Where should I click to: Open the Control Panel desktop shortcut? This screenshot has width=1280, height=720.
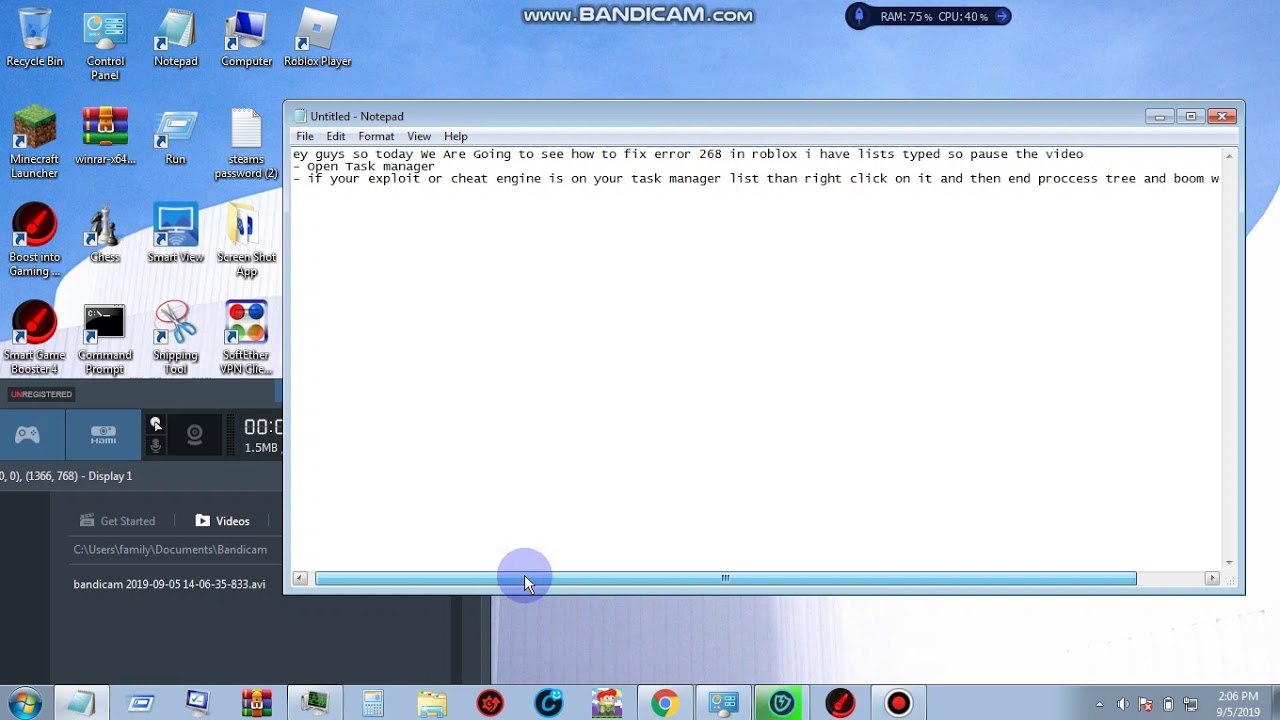[105, 45]
